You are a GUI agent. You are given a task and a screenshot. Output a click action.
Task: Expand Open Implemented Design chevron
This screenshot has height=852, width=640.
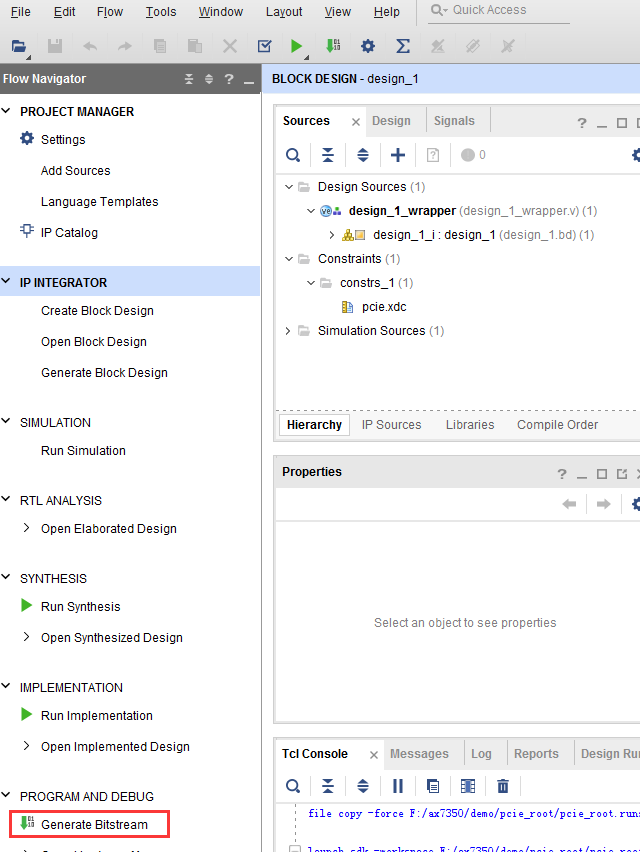click(x=26, y=746)
